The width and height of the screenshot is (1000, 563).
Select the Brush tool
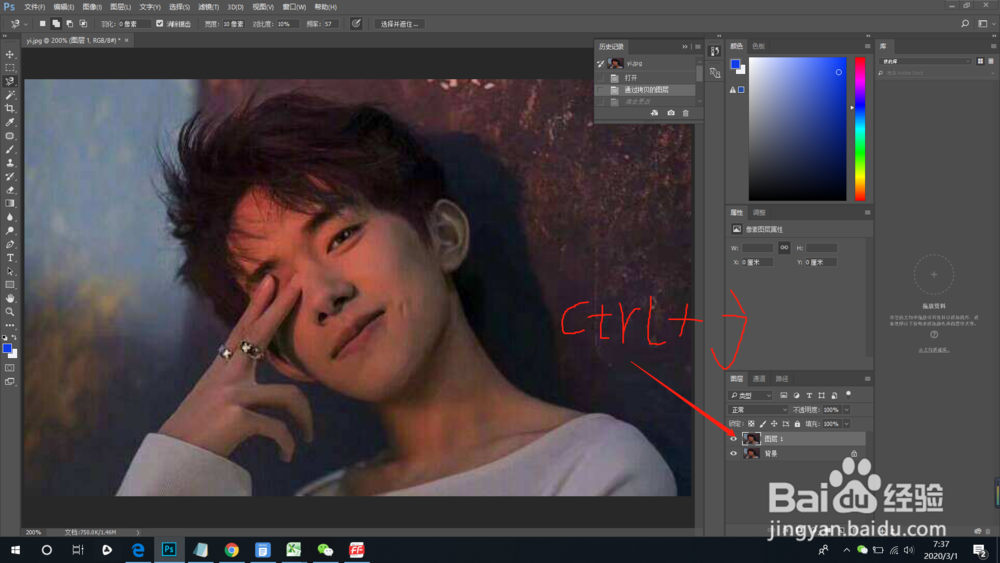pyautogui.click(x=10, y=149)
